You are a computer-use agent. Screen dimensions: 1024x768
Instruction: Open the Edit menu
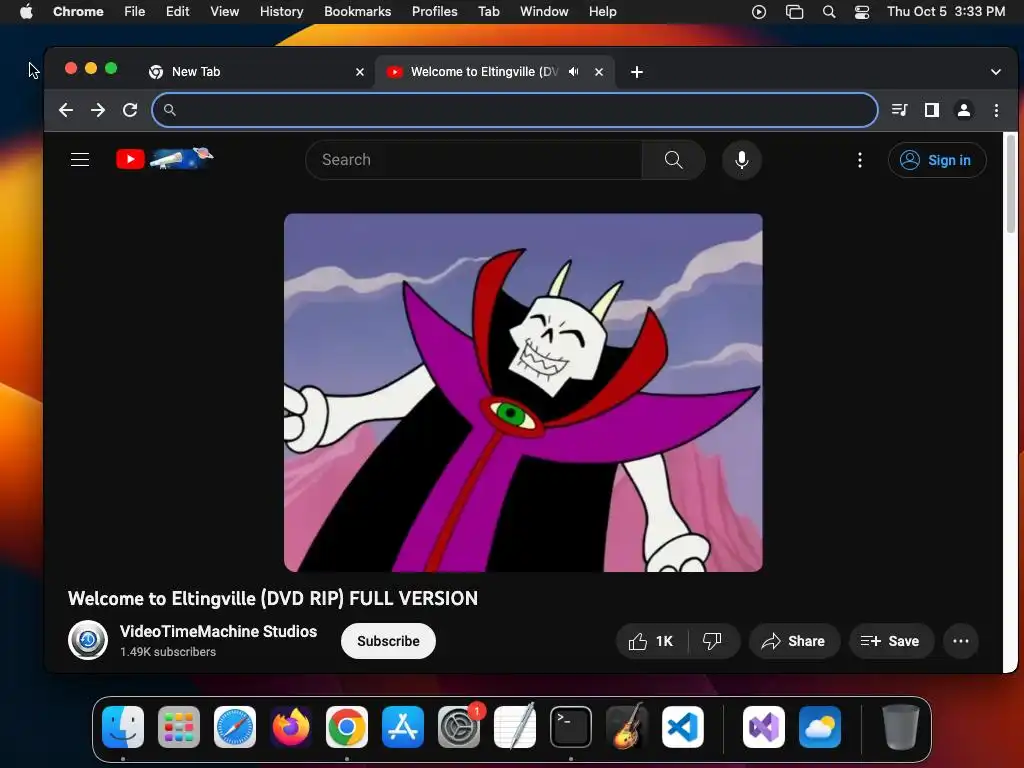[x=177, y=12]
